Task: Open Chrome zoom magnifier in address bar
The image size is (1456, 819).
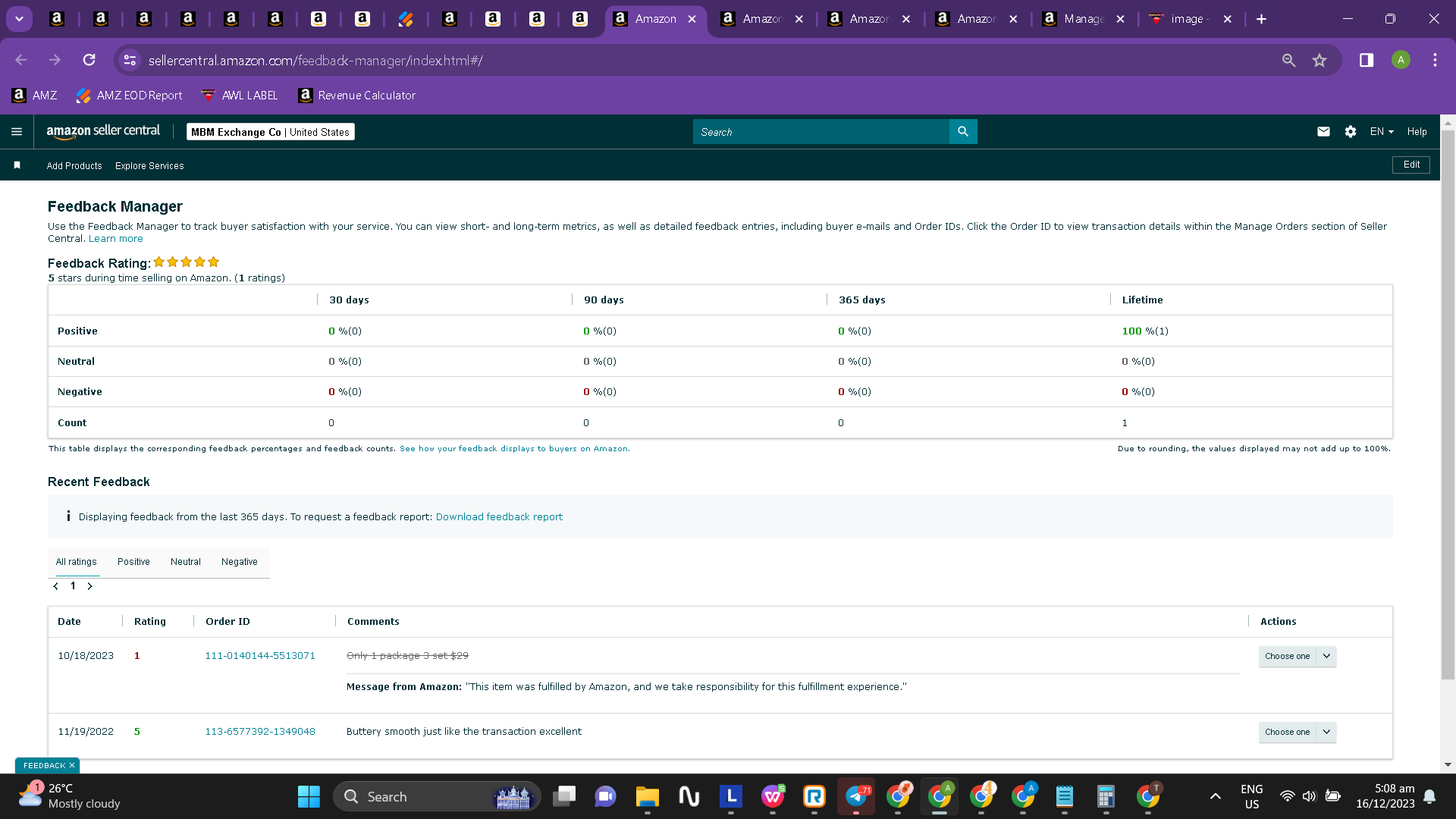Action: point(1288,60)
